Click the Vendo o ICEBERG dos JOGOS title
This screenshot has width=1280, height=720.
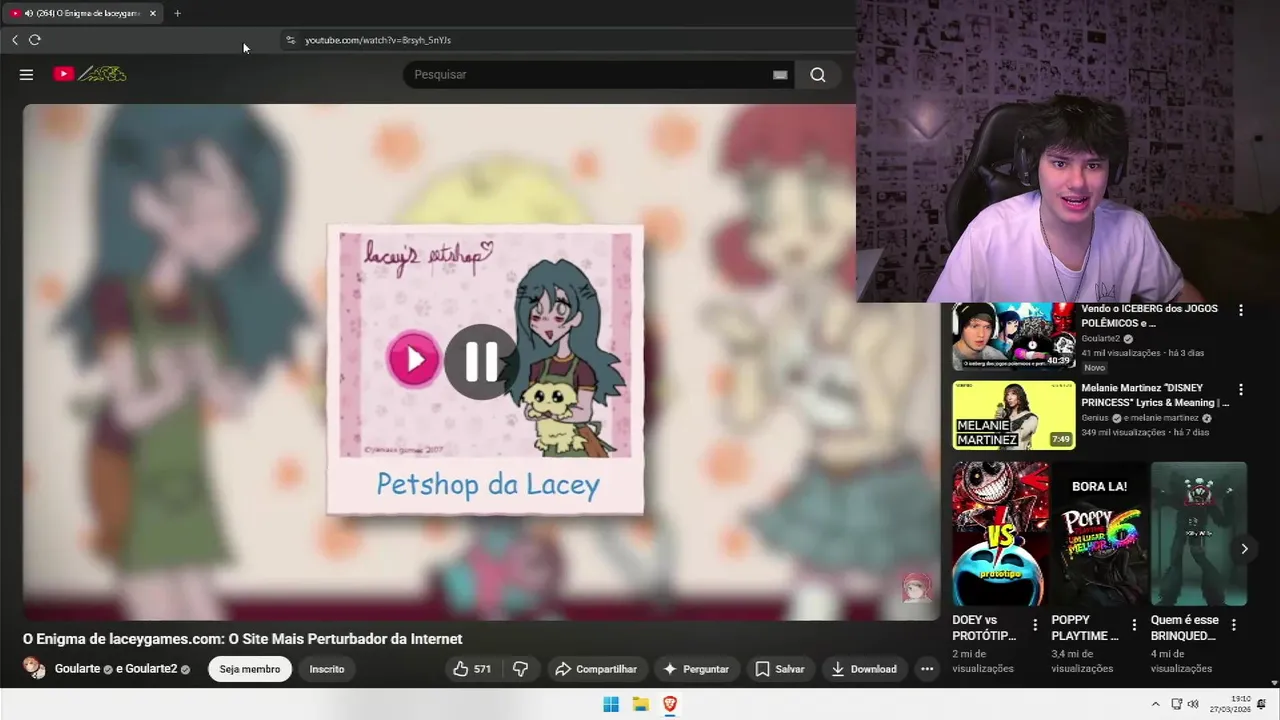pyautogui.click(x=1150, y=316)
